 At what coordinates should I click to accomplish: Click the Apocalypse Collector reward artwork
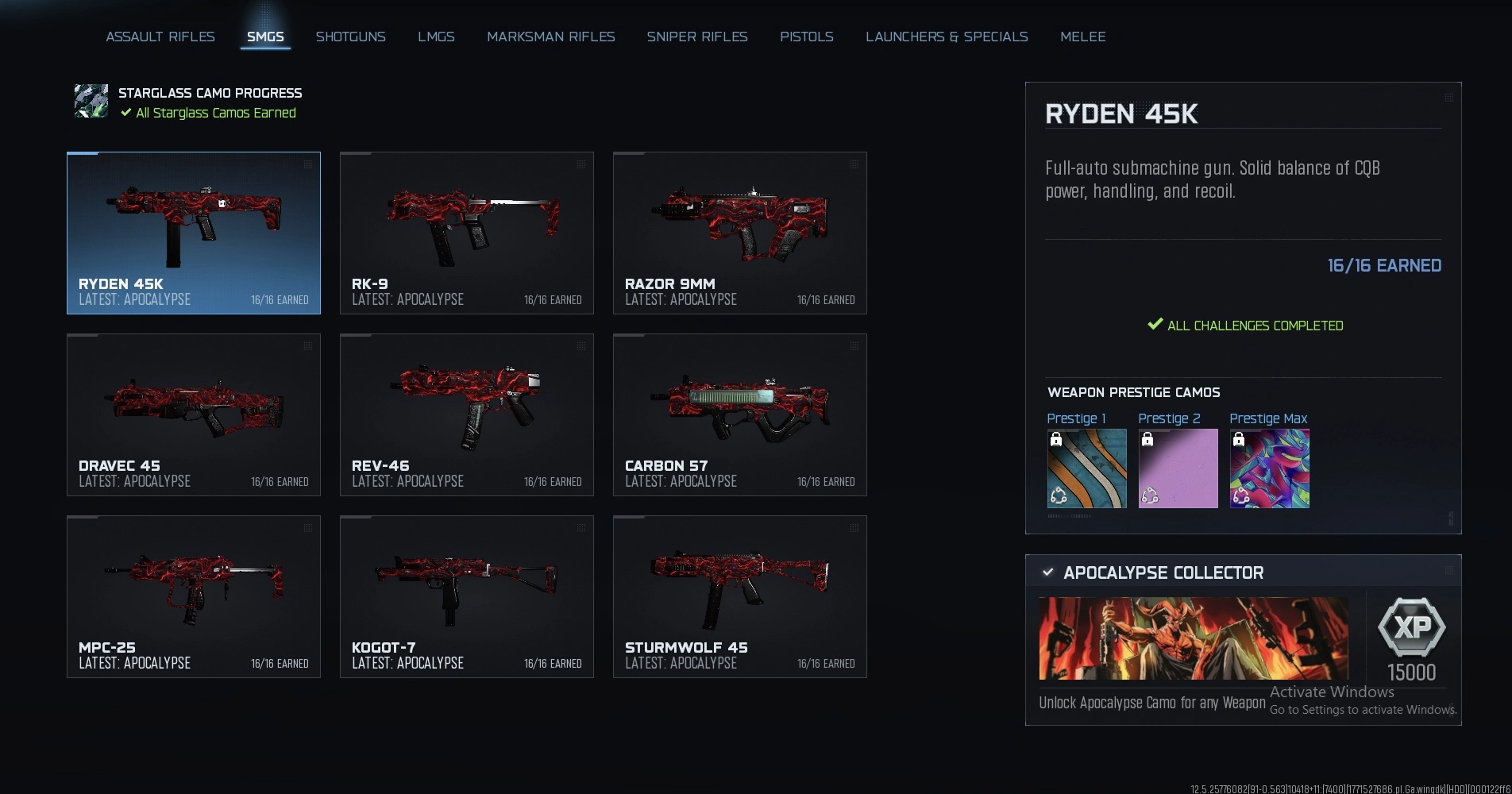(x=1194, y=638)
